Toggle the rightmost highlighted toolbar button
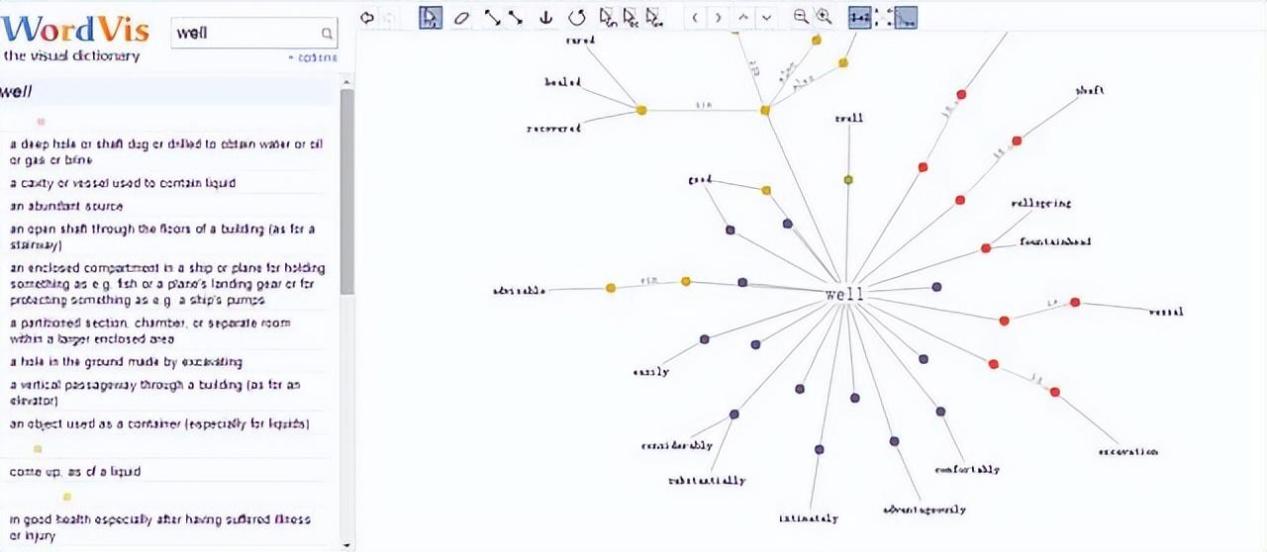Image resolution: width=1267 pixels, height=552 pixels. [x=905, y=17]
